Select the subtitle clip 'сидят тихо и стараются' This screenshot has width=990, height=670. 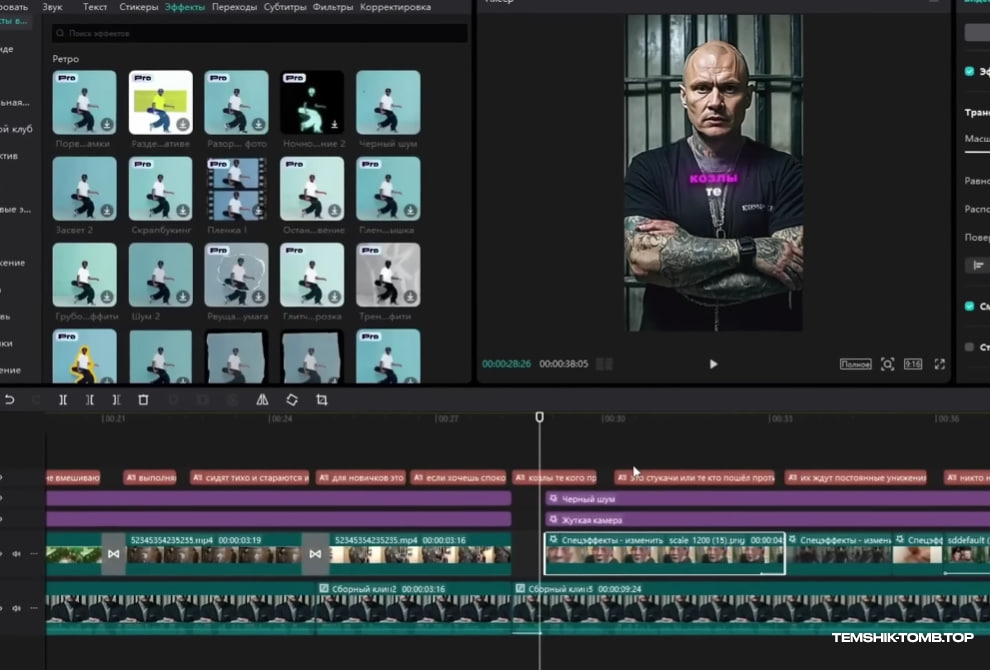pyautogui.click(x=249, y=477)
